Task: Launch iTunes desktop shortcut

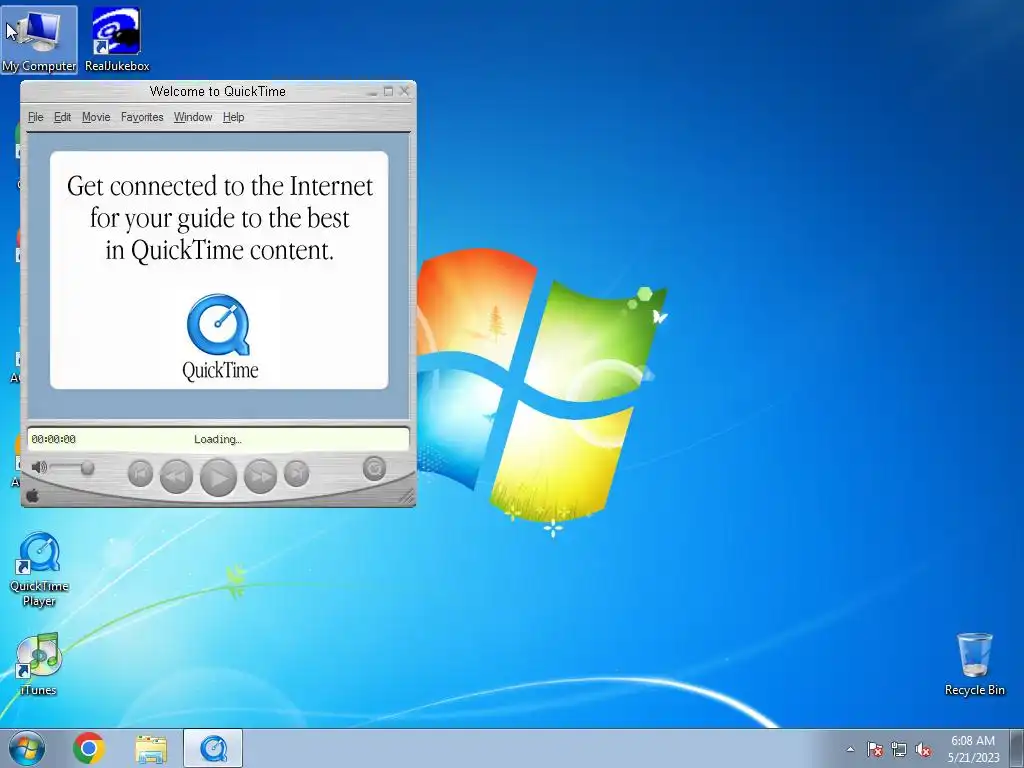Action: pos(39,664)
